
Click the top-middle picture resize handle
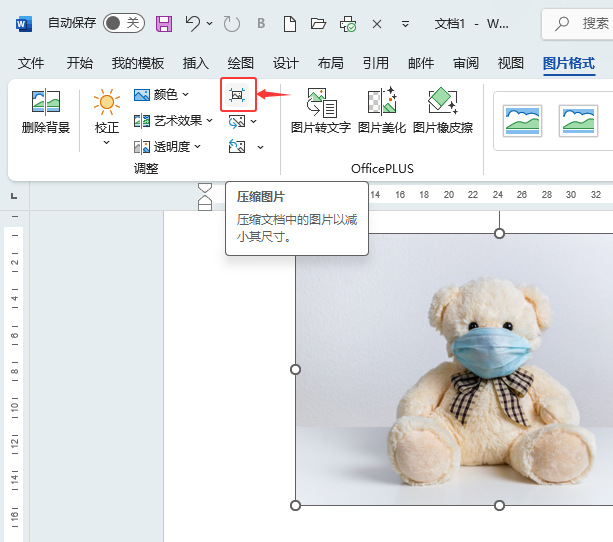pos(499,233)
